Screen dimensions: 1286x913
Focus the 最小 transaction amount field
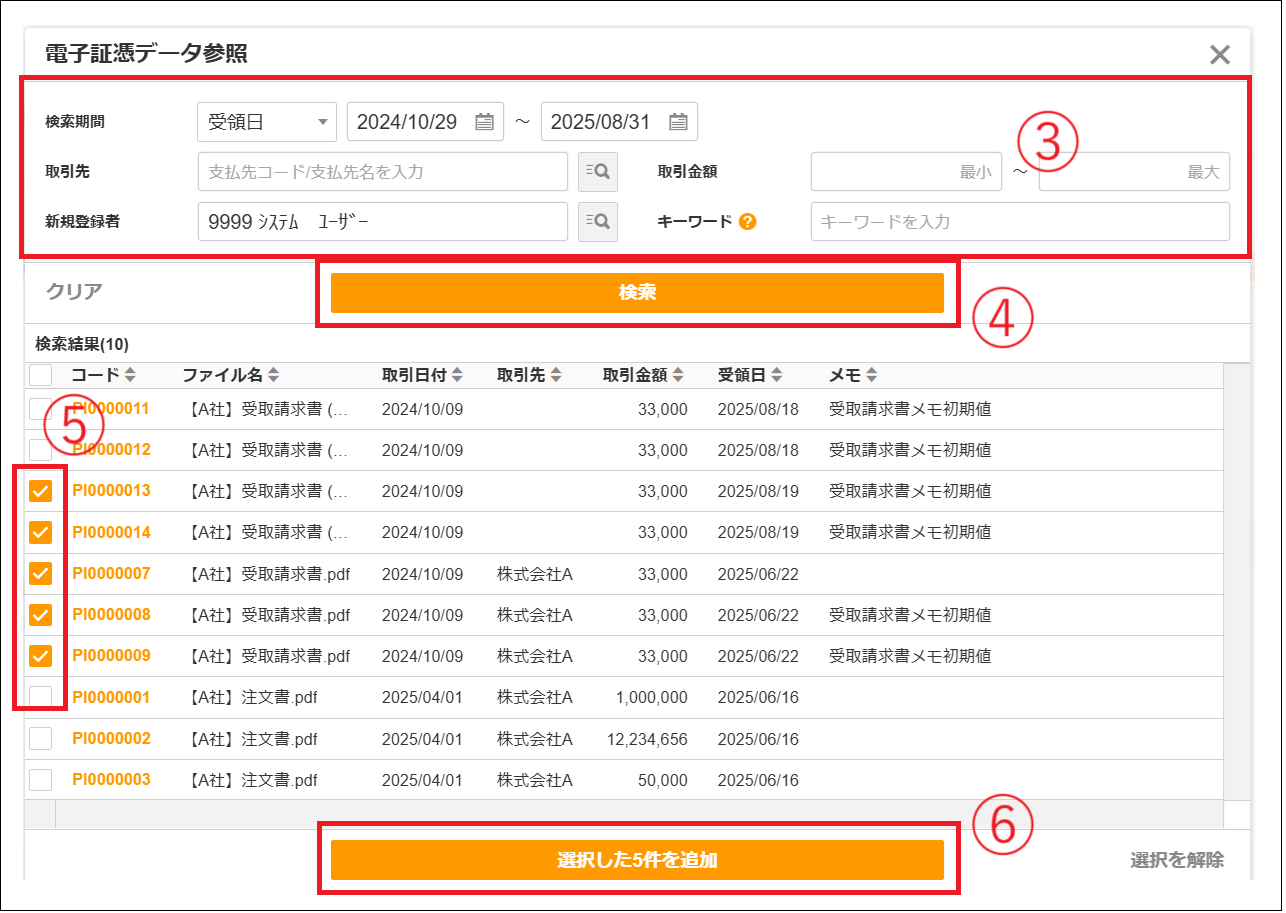(x=906, y=172)
